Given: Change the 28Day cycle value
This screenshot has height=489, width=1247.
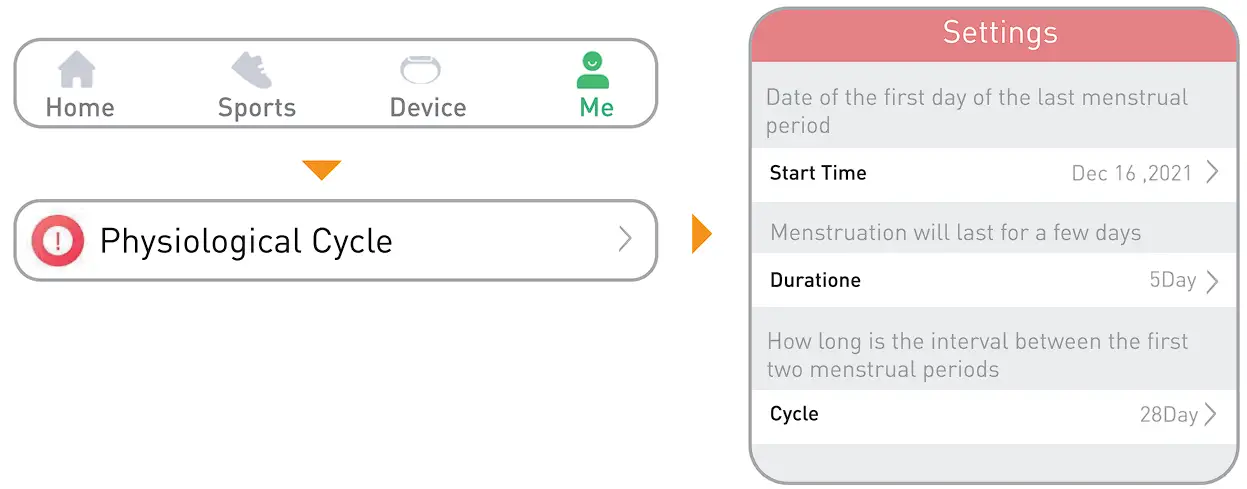Looking at the screenshot, I should click(1168, 414).
